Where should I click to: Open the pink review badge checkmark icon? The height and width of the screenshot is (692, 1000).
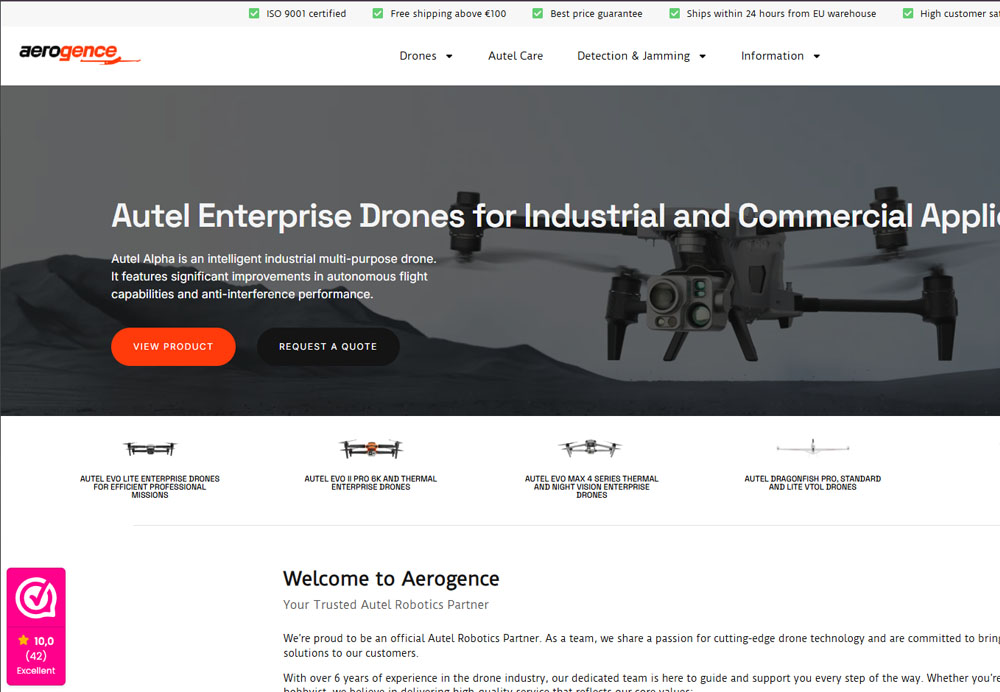point(36,598)
